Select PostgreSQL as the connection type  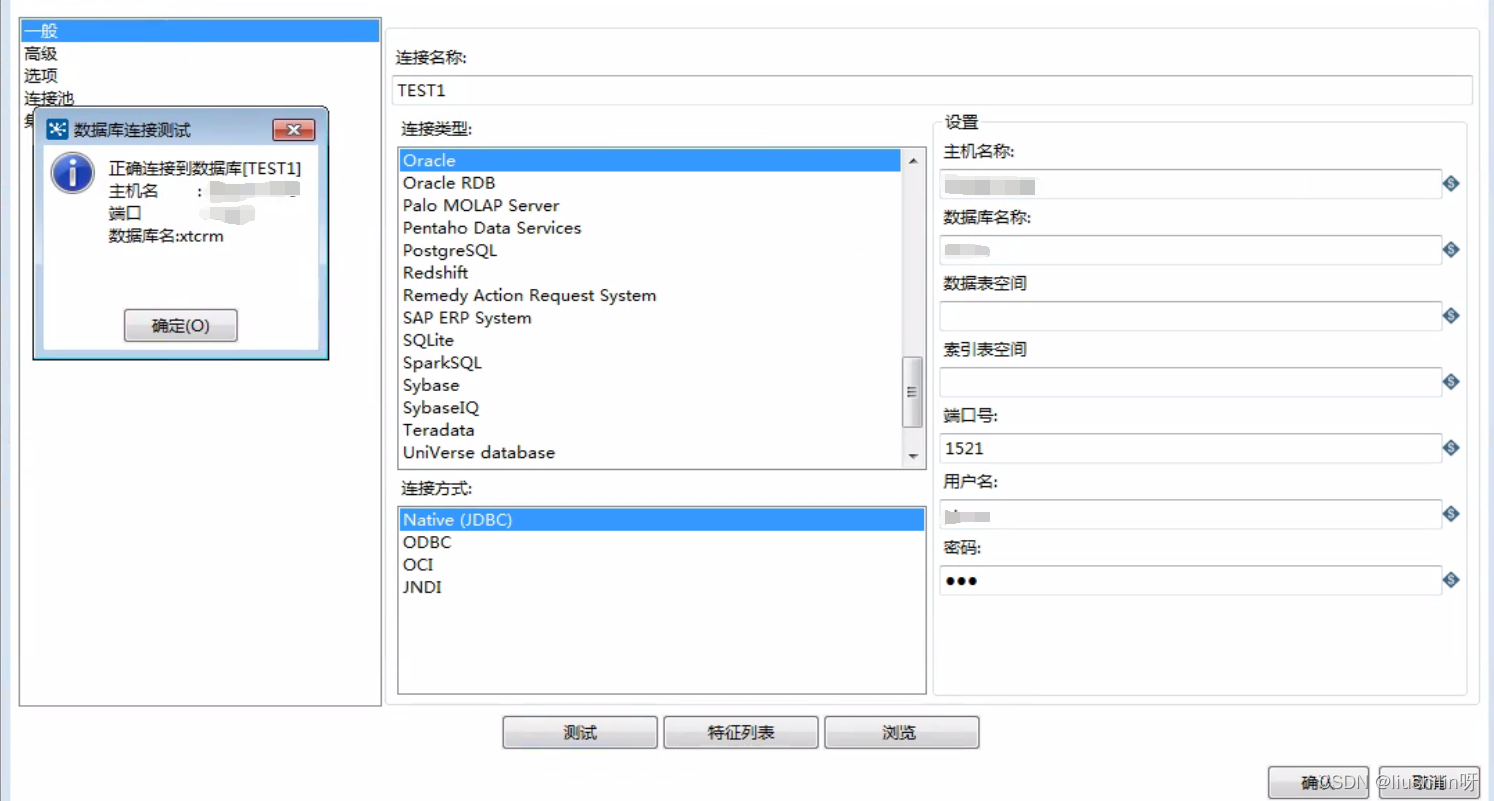point(449,250)
